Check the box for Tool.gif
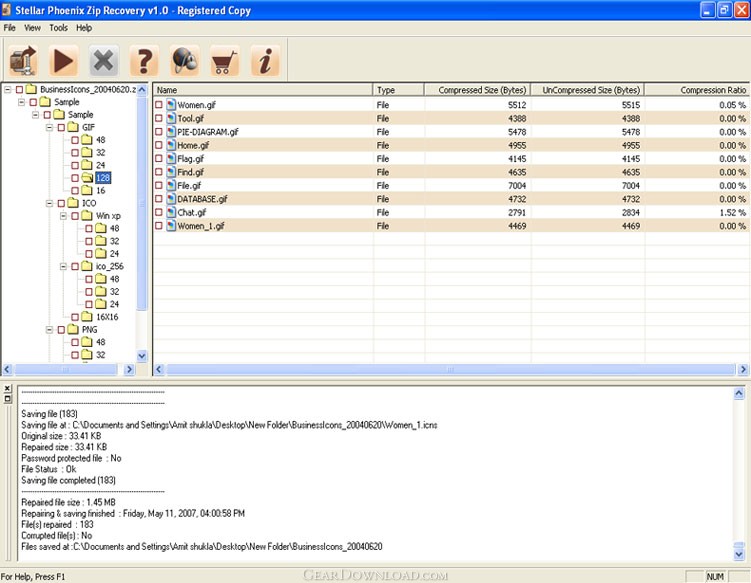The height and width of the screenshot is (583, 751). coord(159,118)
